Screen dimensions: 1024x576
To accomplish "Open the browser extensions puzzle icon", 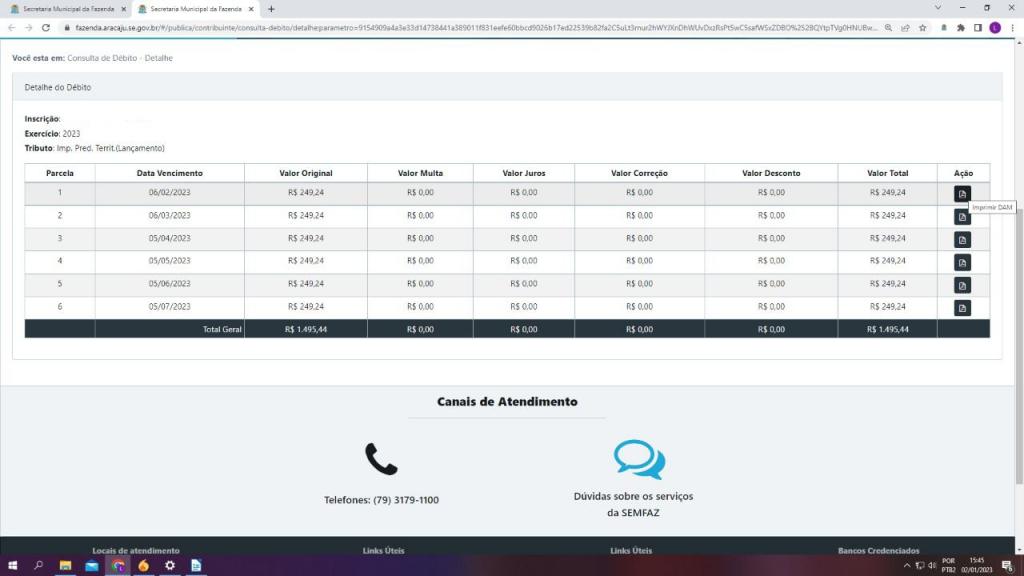I will pos(961,28).
